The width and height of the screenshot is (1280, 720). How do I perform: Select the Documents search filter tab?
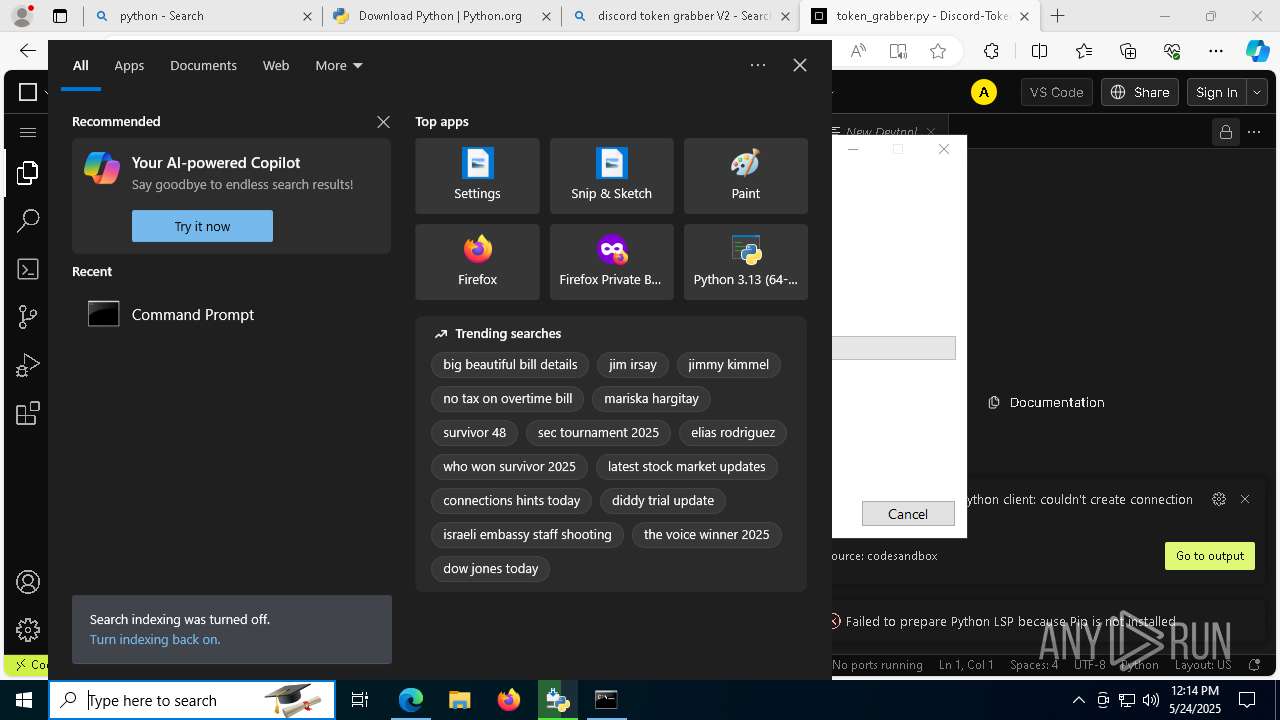[x=203, y=65]
